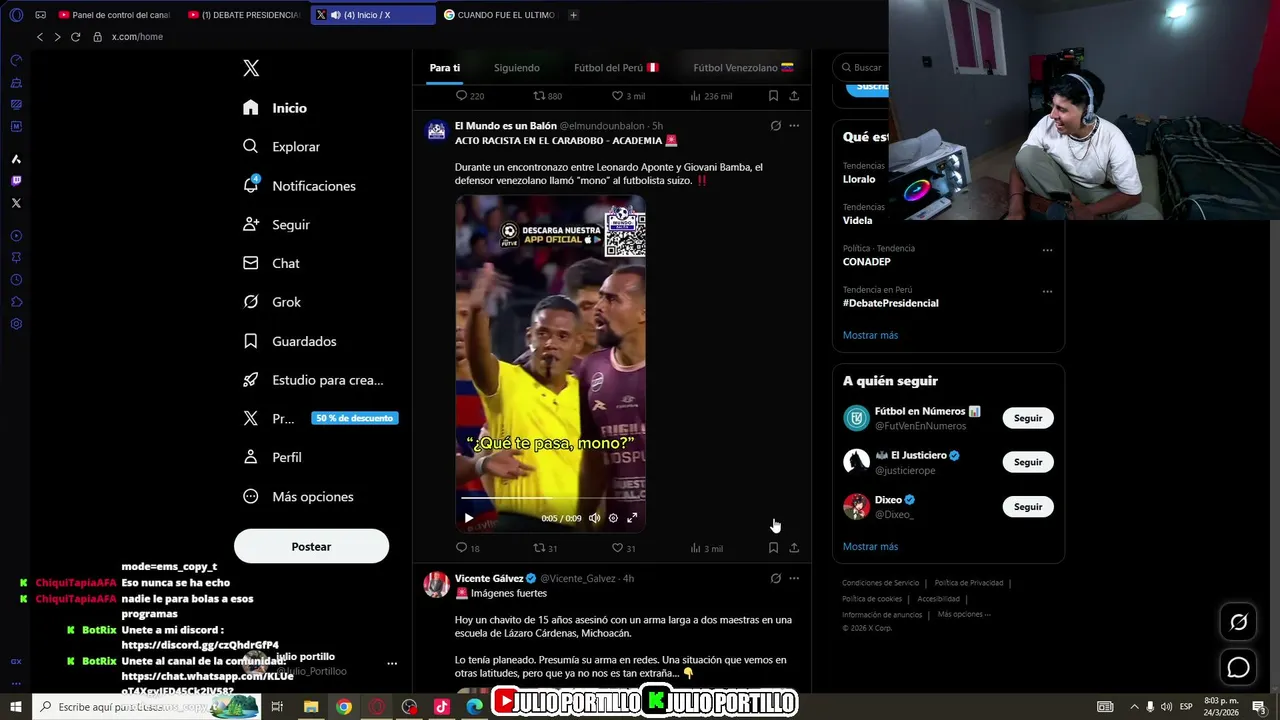Open Estudio para creadores item
Viewport: 1280px width, 720px height.
313,380
